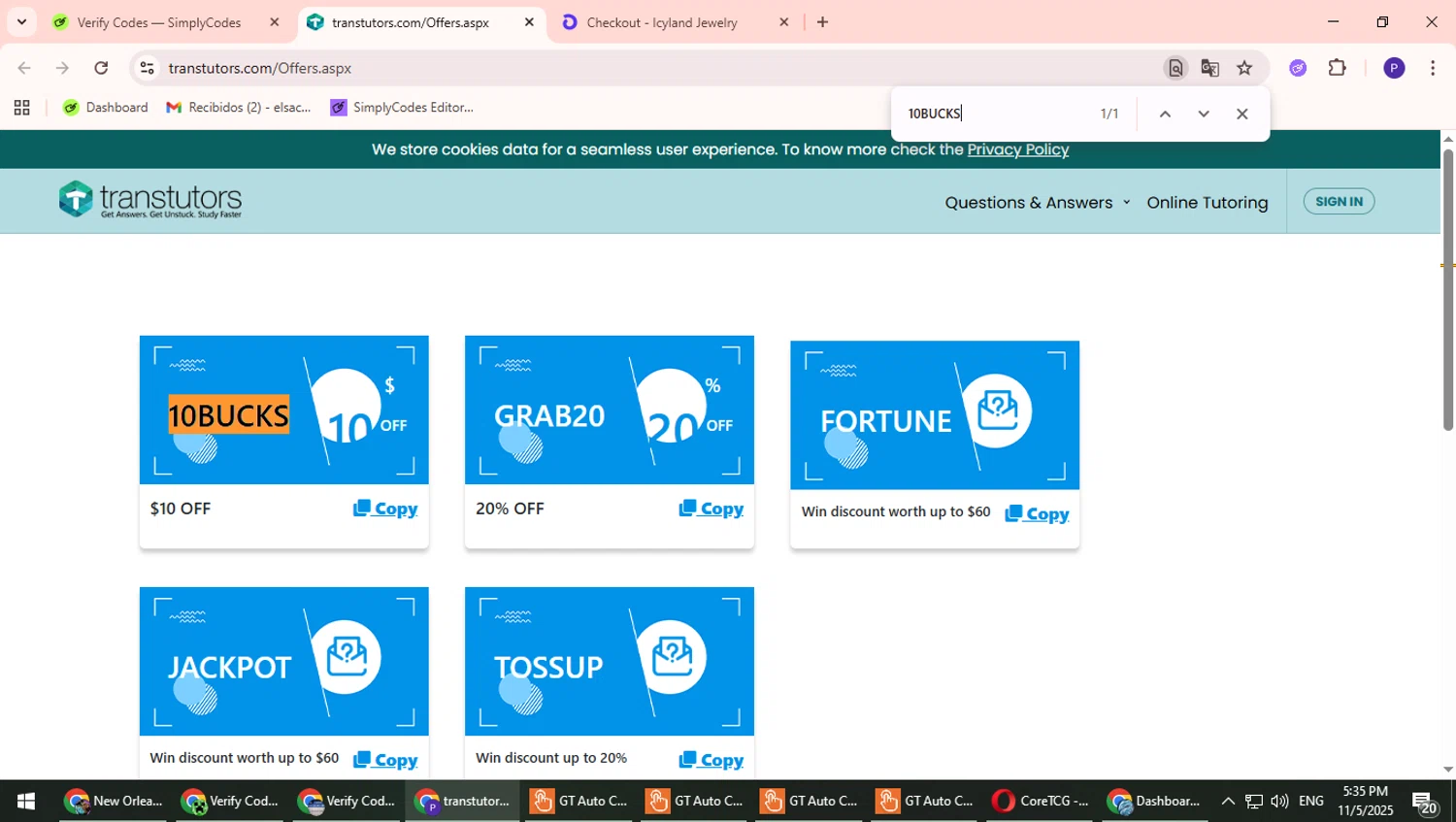Viewport: 1456px width, 822px height.
Task: Click the FORTUNE coupon banner
Action: coord(935,415)
